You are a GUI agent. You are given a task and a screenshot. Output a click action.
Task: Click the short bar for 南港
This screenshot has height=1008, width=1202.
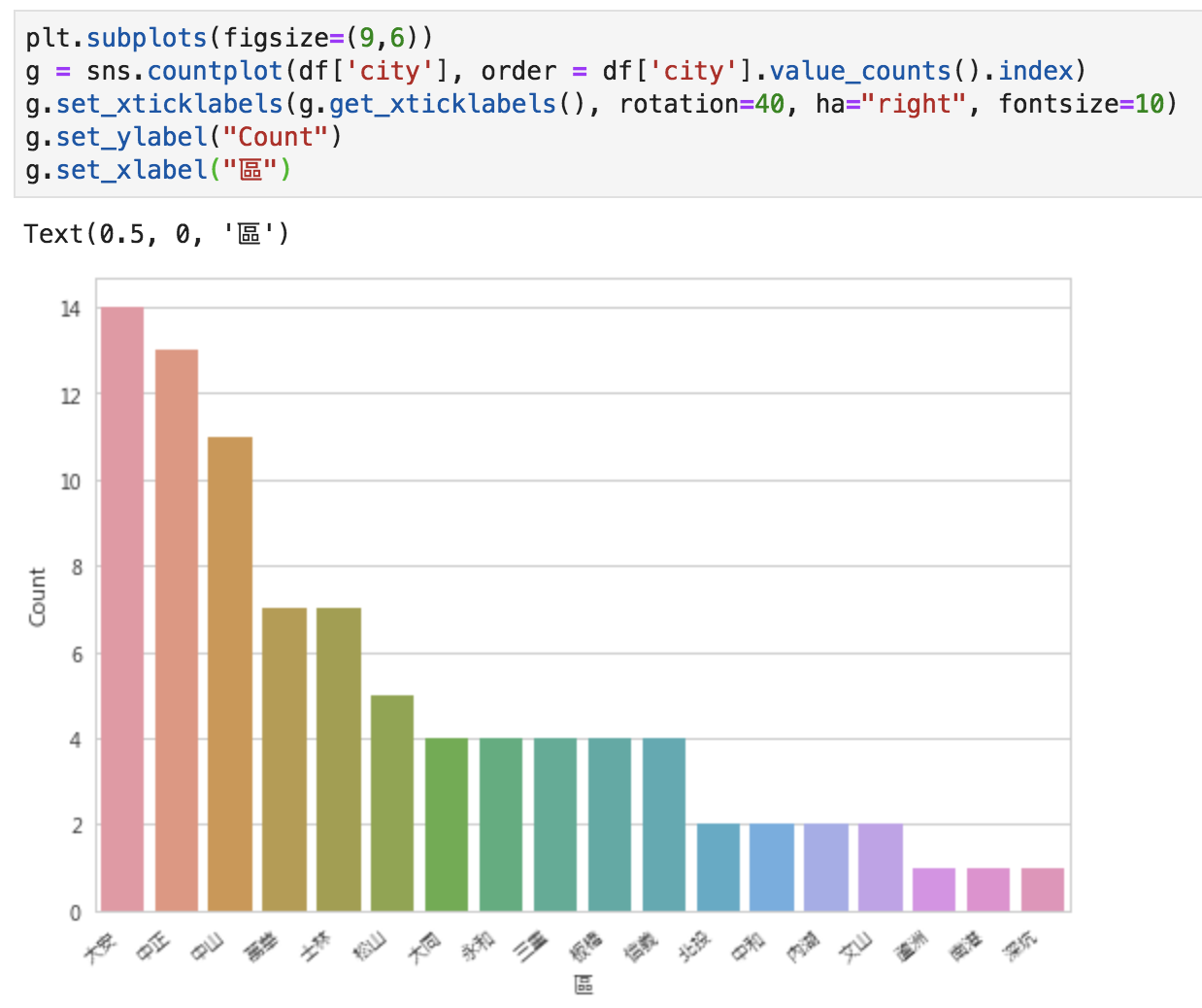click(x=988, y=890)
